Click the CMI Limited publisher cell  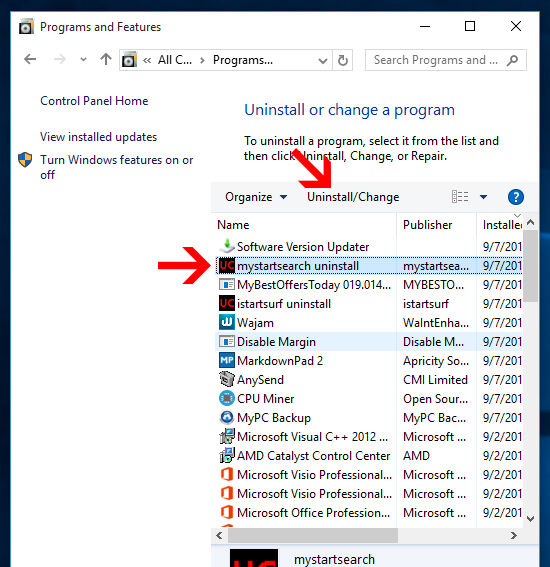point(435,380)
